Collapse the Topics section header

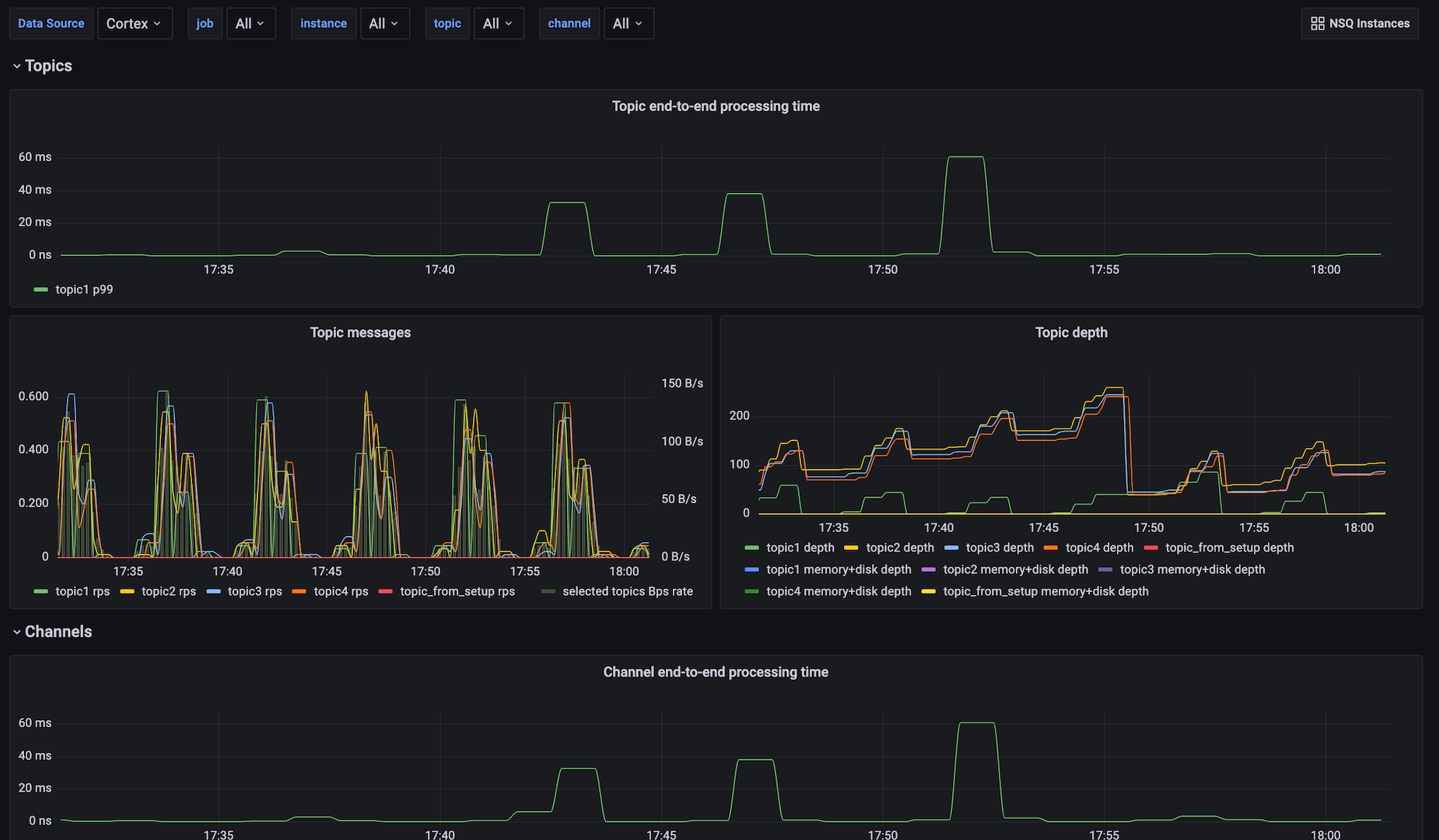pyautogui.click(x=48, y=65)
